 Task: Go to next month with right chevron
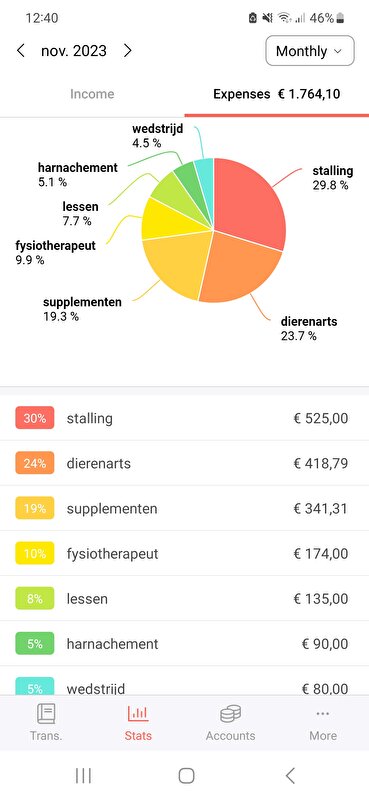click(x=128, y=51)
